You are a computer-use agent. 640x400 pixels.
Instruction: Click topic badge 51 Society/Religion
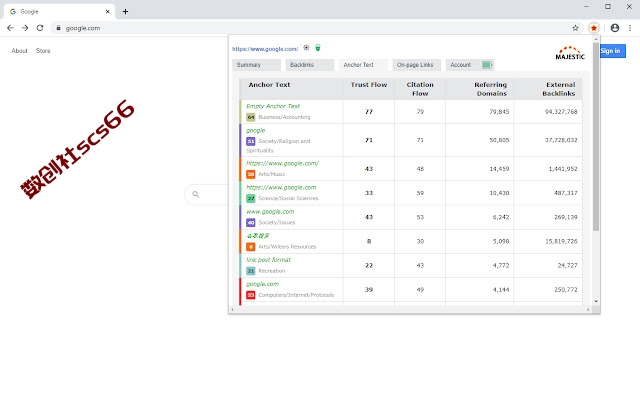pyautogui.click(x=251, y=141)
